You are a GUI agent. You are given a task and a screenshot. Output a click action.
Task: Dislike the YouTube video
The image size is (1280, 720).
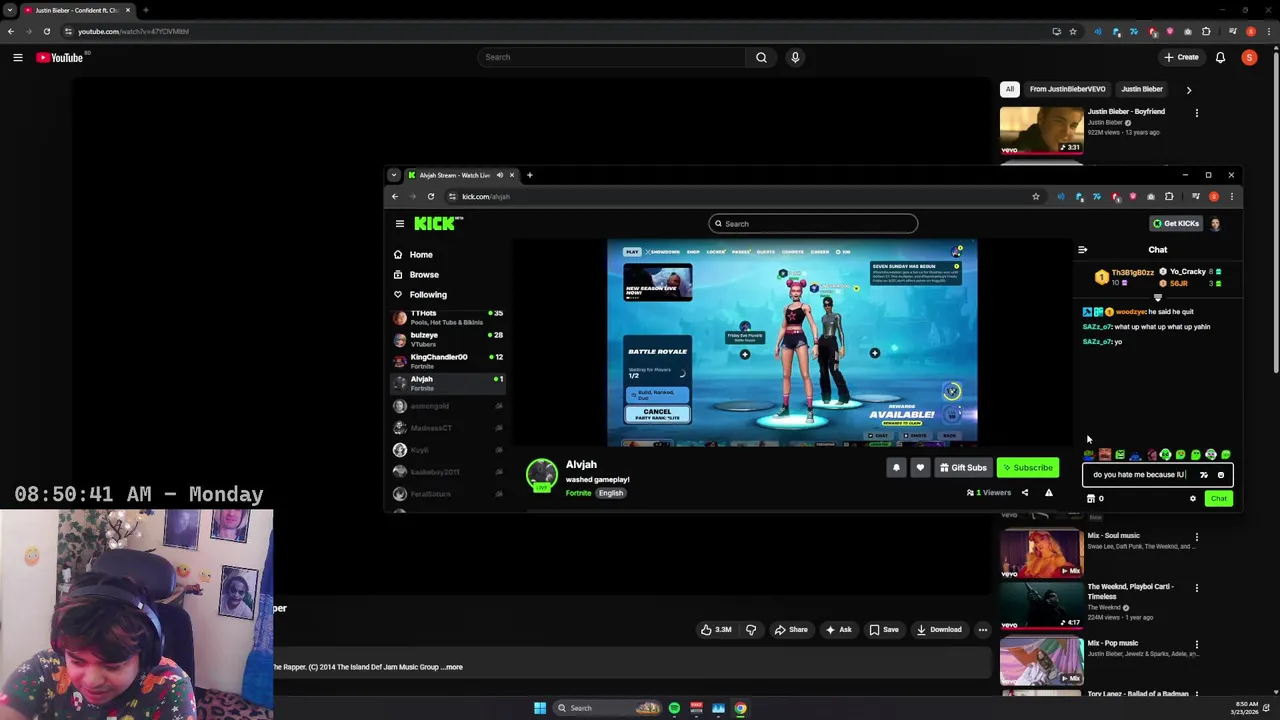click(x=751, y=630)
